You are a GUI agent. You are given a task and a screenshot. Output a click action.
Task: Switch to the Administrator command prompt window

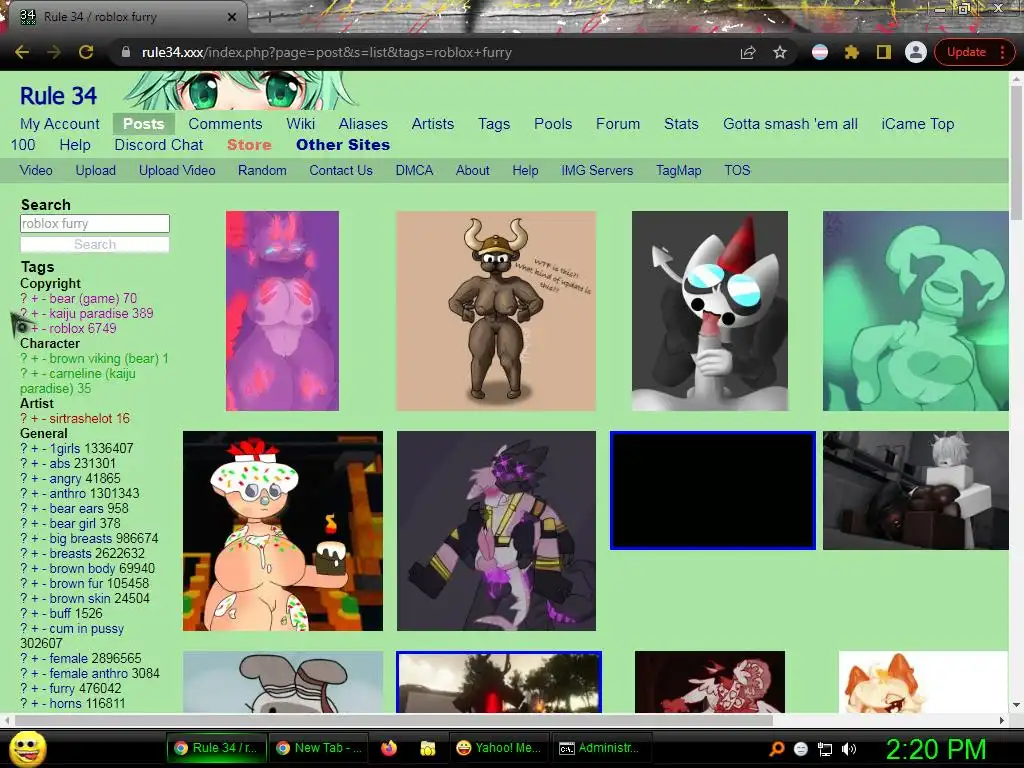[601, 748]
